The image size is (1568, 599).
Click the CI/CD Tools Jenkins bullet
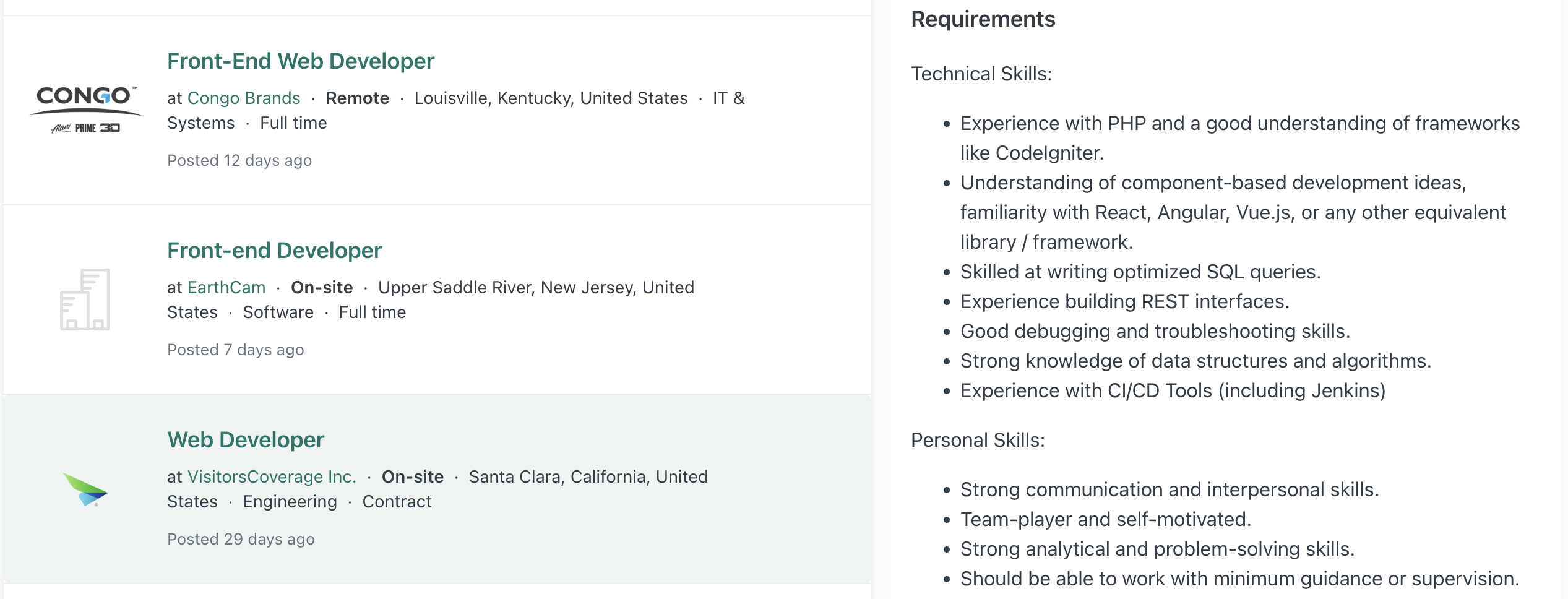pos(1173,391)
